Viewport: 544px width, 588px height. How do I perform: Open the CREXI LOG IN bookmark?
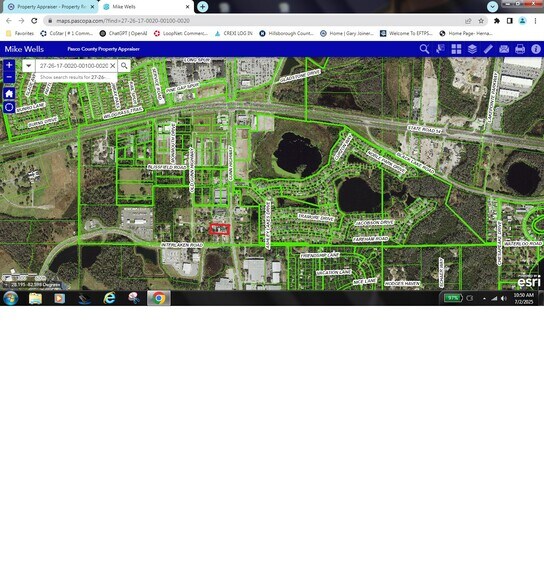tap(234, 33)
